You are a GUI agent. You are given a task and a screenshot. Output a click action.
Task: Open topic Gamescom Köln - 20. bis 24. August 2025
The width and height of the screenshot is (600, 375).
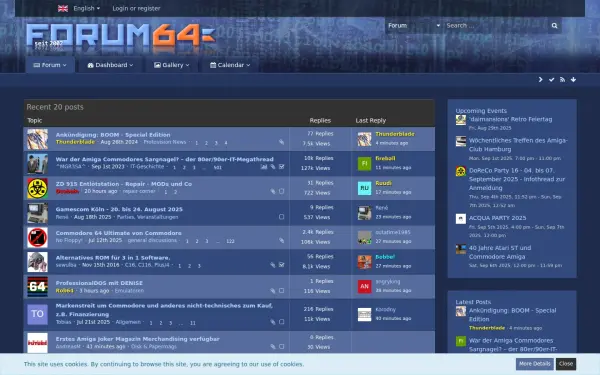point(119,209)
